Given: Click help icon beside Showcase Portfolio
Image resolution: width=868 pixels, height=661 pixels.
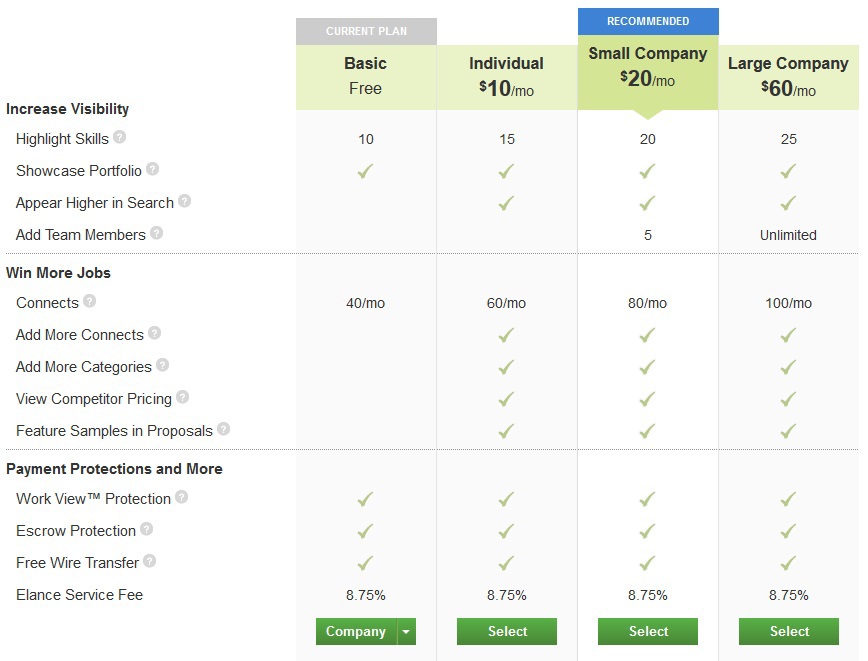Looking at the screenshot, I should [153, 169].
